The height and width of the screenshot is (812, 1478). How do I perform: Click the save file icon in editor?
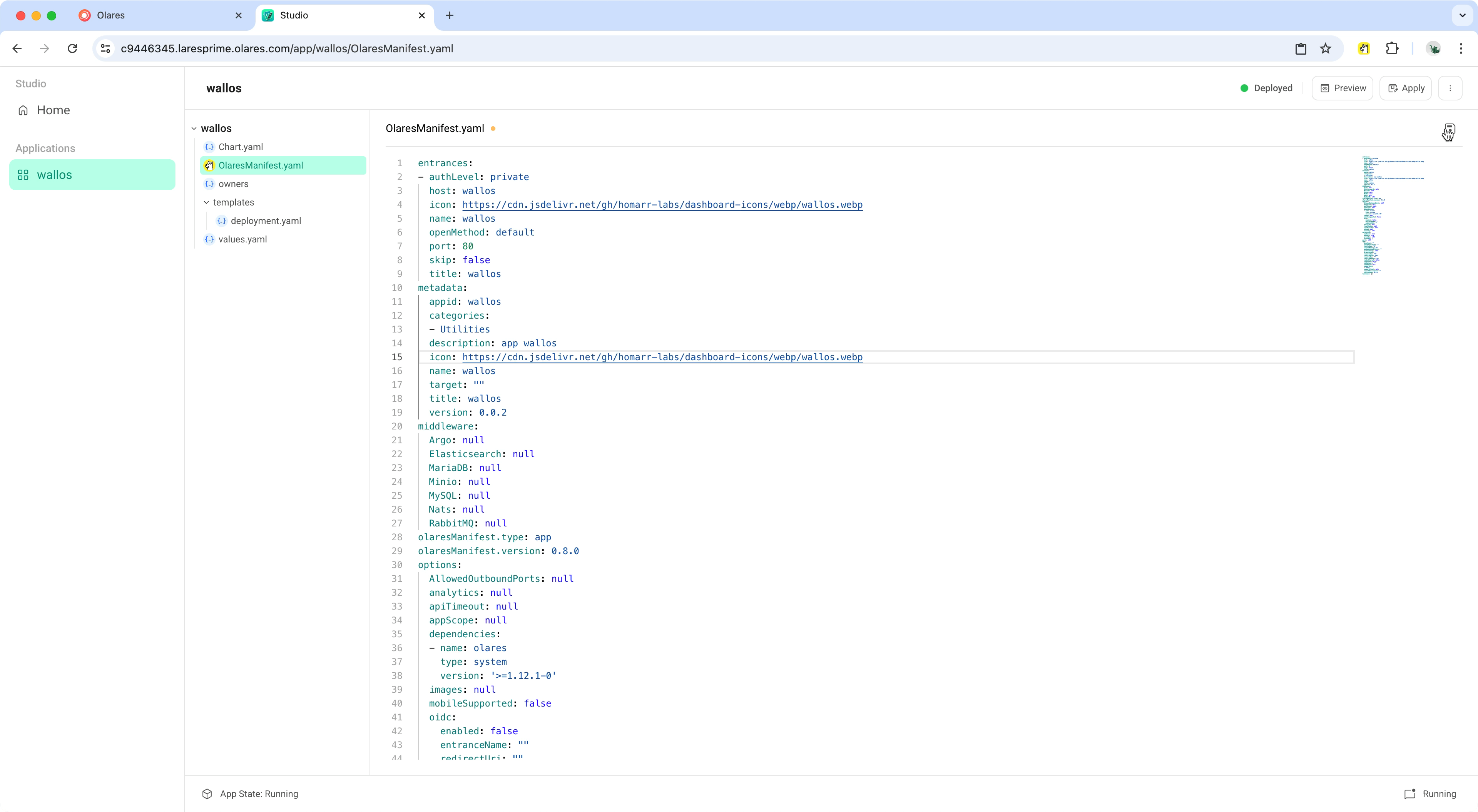pyautogui.click(x=1449, y=129)
